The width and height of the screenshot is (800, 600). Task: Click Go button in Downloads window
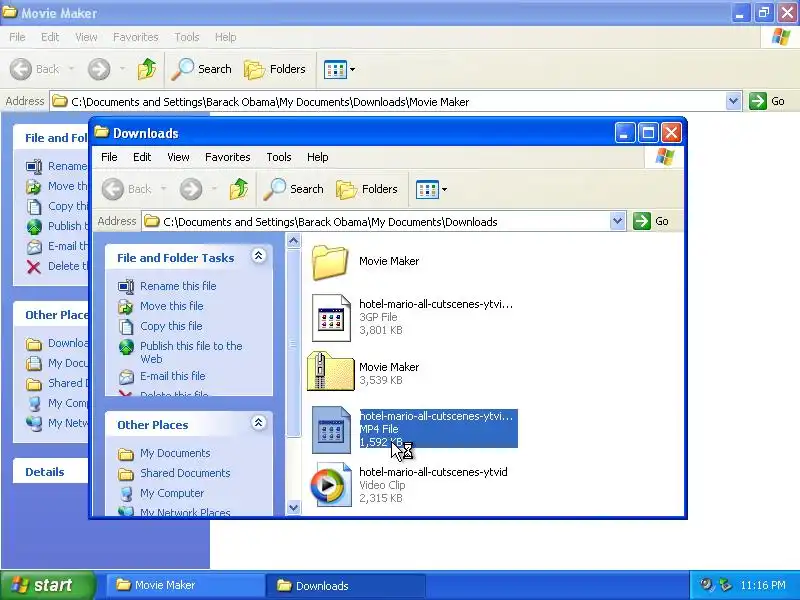[651, 221]
